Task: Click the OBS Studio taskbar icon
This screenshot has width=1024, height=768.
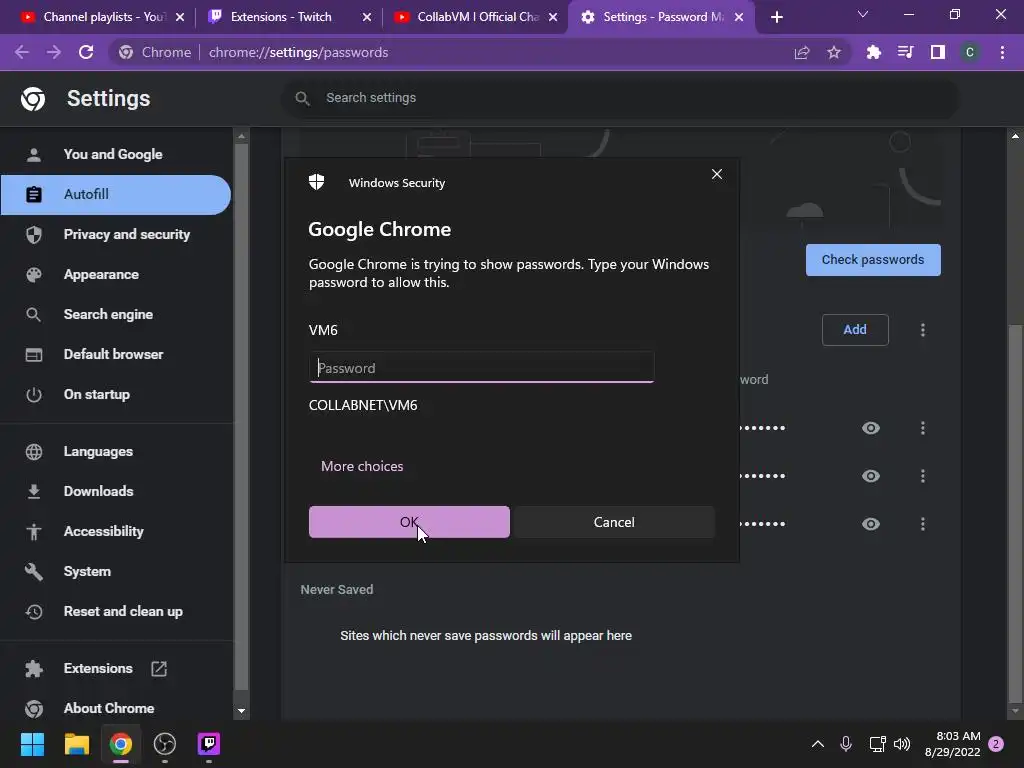Action: point(165,744)
